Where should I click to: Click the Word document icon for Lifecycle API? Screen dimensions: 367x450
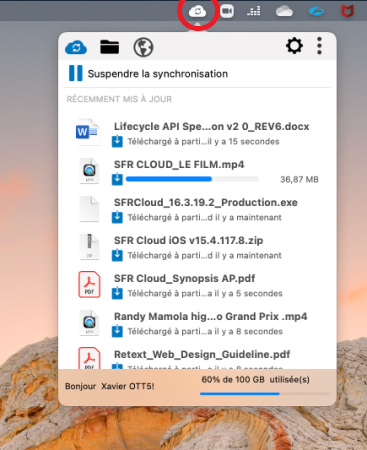(88, 132)
